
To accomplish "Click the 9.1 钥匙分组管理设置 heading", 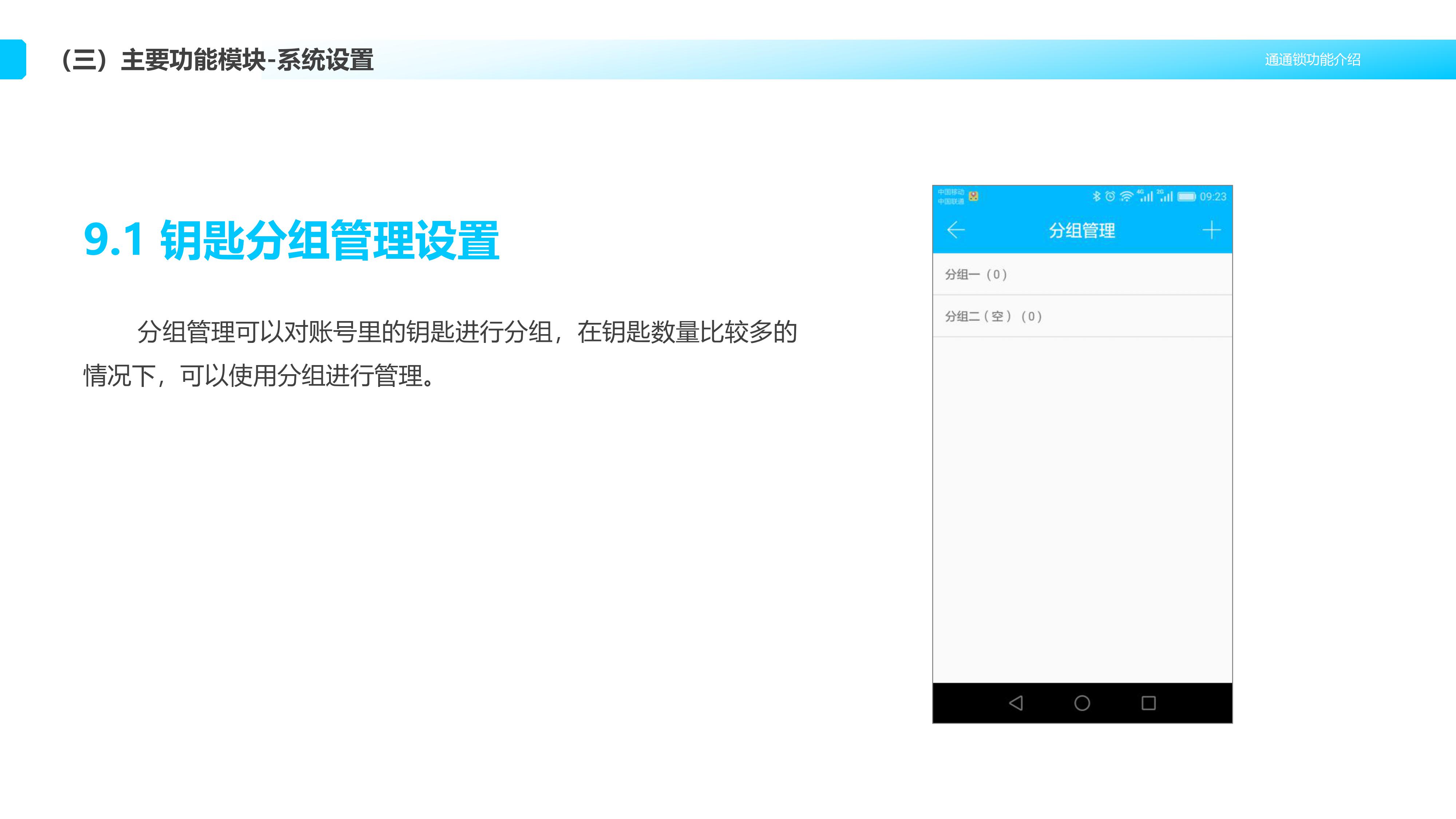I will coord(291,240).
